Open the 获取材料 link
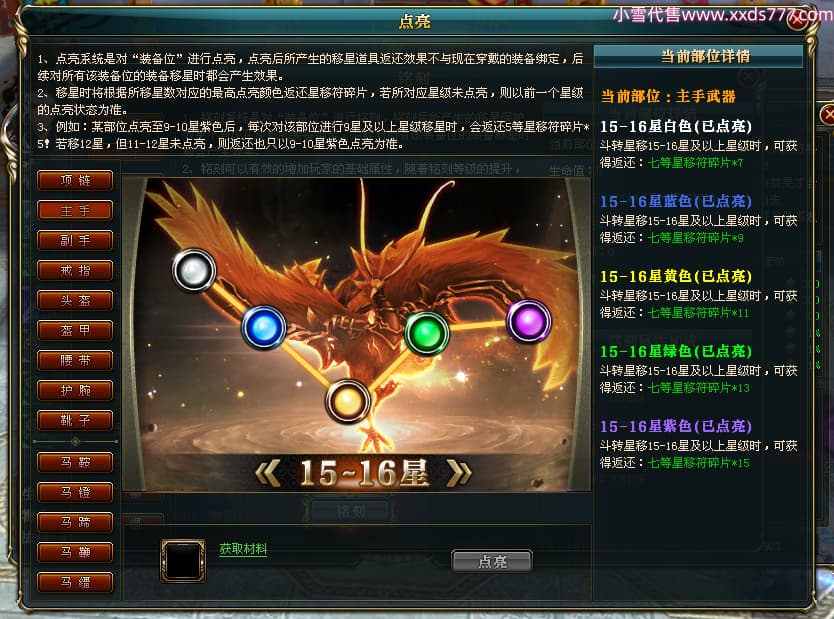834x619 pixels. coord(243,549)
